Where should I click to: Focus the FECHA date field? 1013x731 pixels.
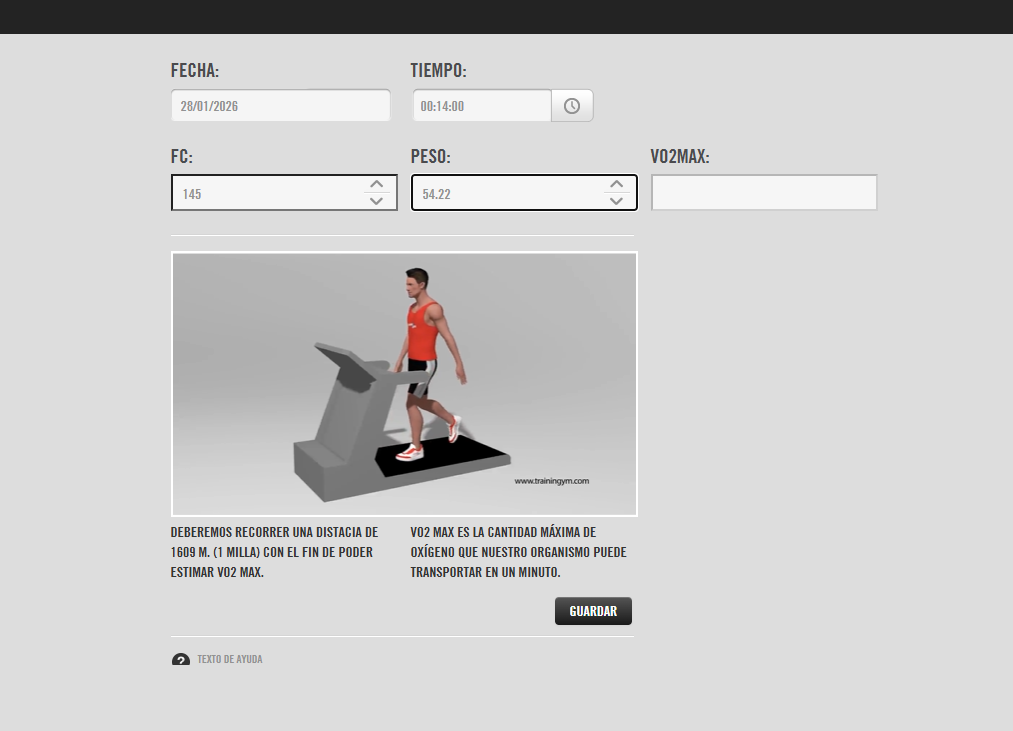tap(280, 106)
